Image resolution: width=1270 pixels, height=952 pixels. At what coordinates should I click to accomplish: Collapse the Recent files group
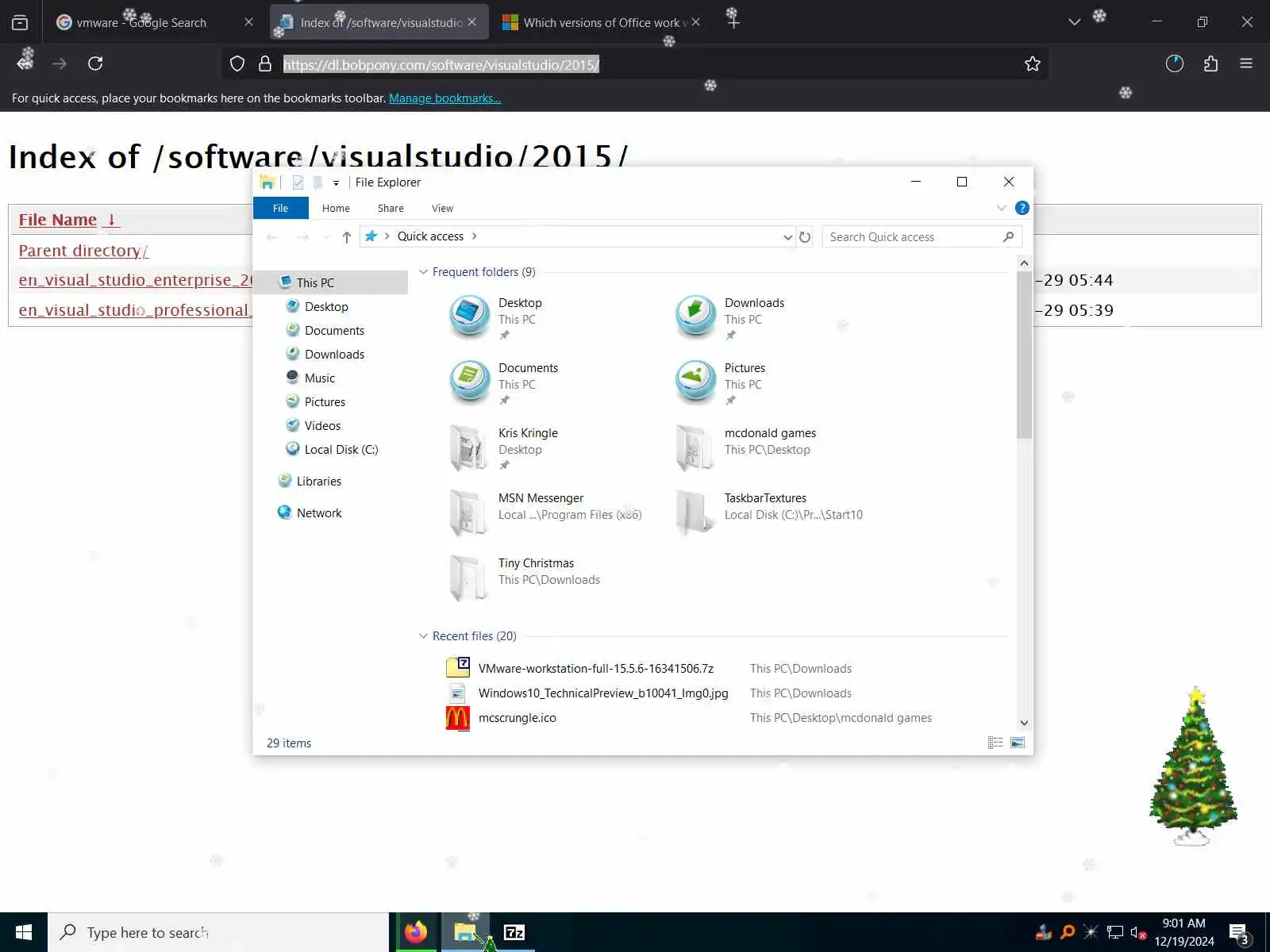[423, 635]
